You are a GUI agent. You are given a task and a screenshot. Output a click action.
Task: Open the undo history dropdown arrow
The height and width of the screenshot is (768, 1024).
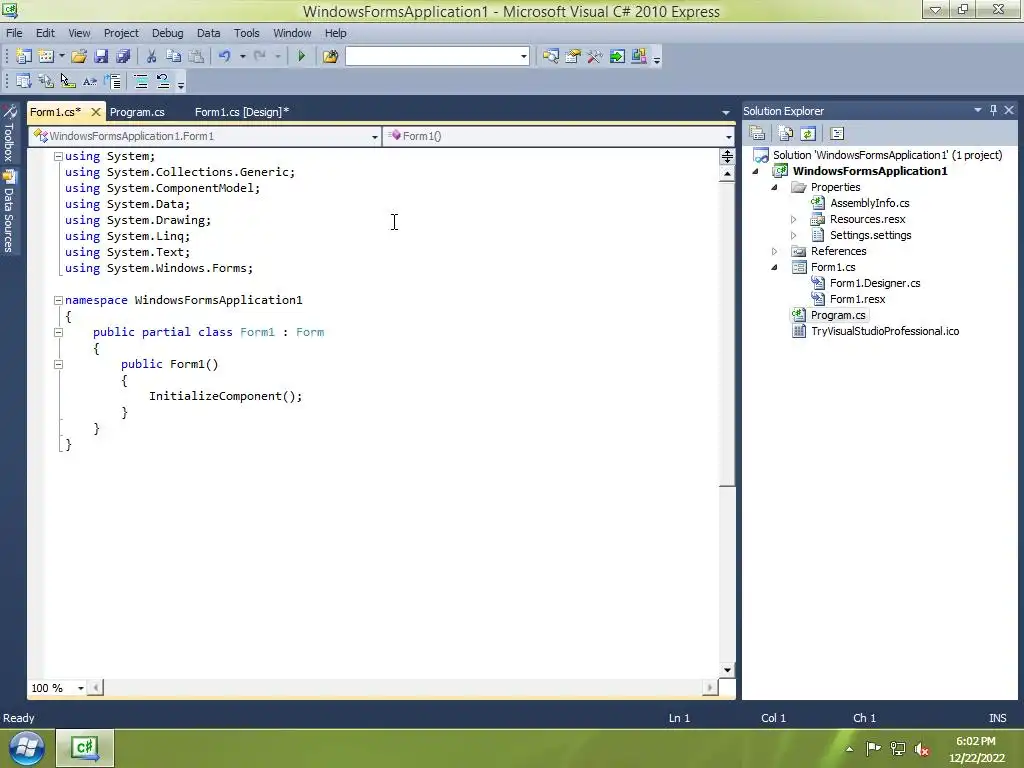coord(242,57)
